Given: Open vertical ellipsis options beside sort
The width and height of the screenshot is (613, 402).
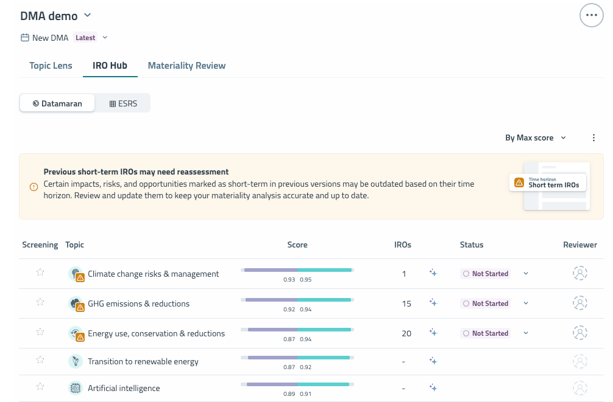Looking at the screenshot, I should point(593,138).
